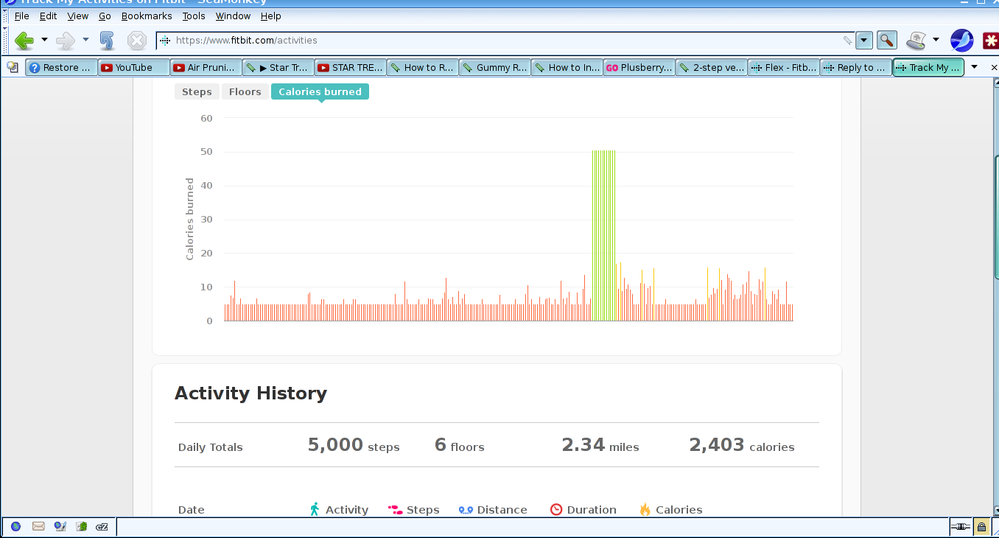Switch to the How to R... tab
The width and height of the screenshot is (999, 538).
(x=422, y=67)
